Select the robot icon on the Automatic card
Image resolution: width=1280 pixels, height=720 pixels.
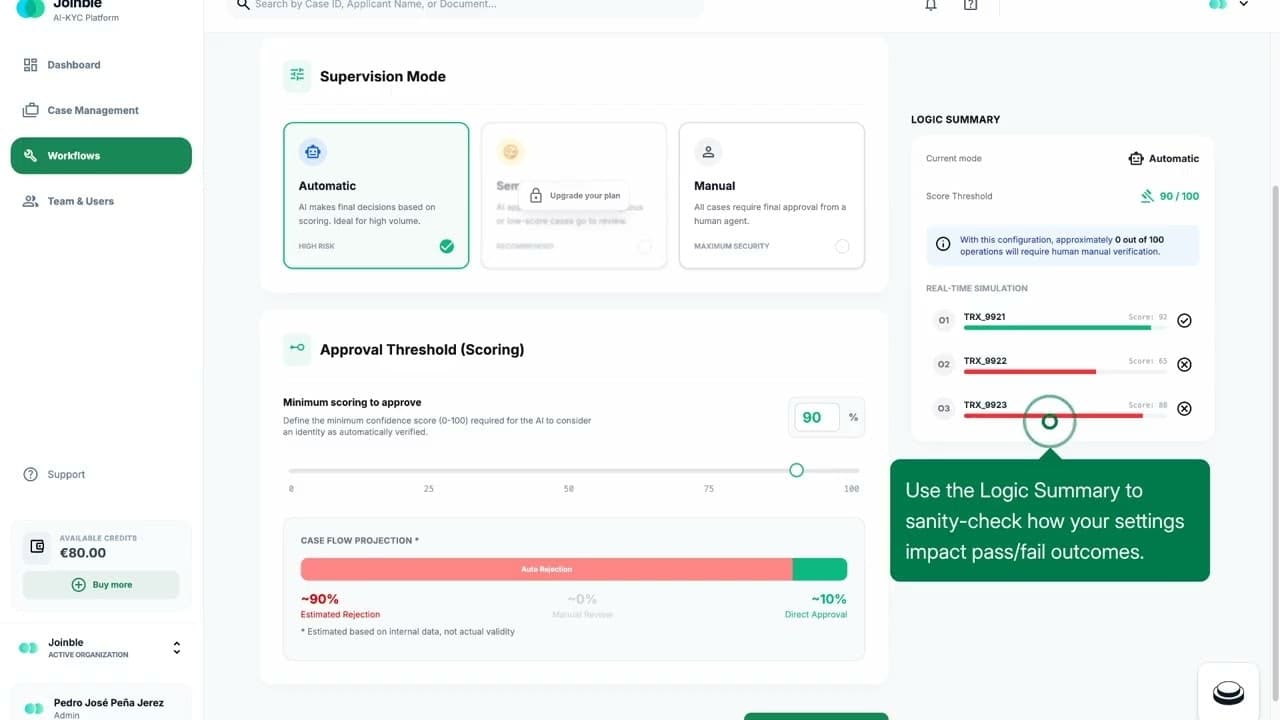pos(313,150)
